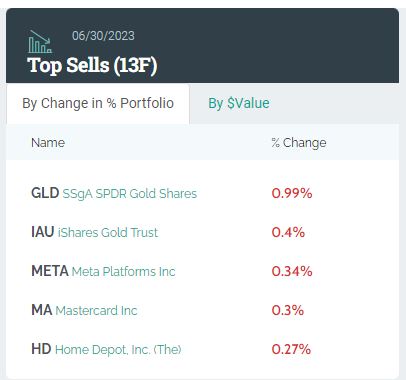Click GLD 0.99% change value
The image size is (406, 380).
pyautogui.click(x=292, y=193)
